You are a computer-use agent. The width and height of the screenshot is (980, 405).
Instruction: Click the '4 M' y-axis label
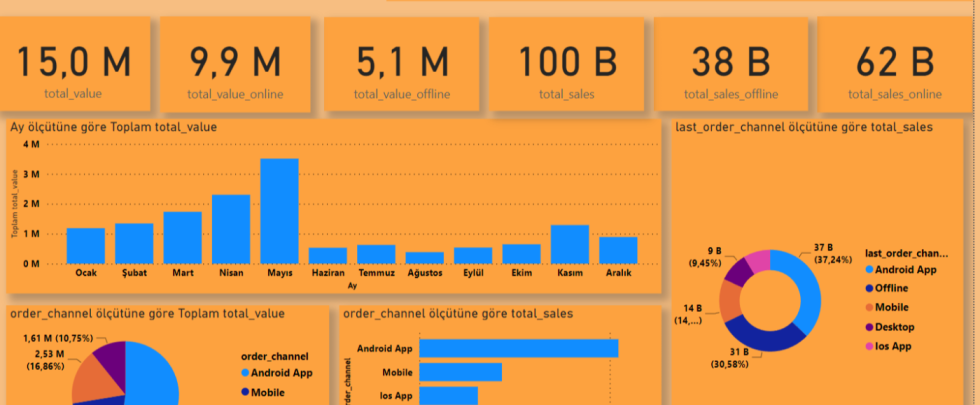pos(31,144)
